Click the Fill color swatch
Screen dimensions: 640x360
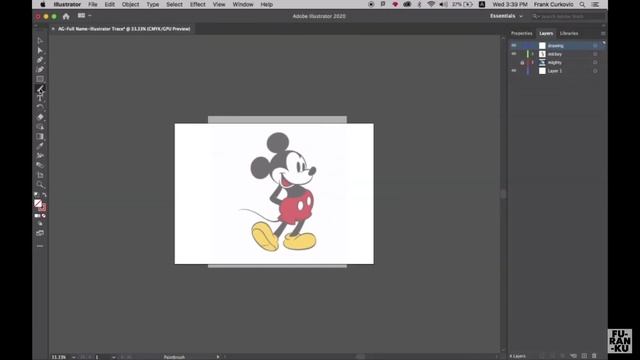[38, 203]
